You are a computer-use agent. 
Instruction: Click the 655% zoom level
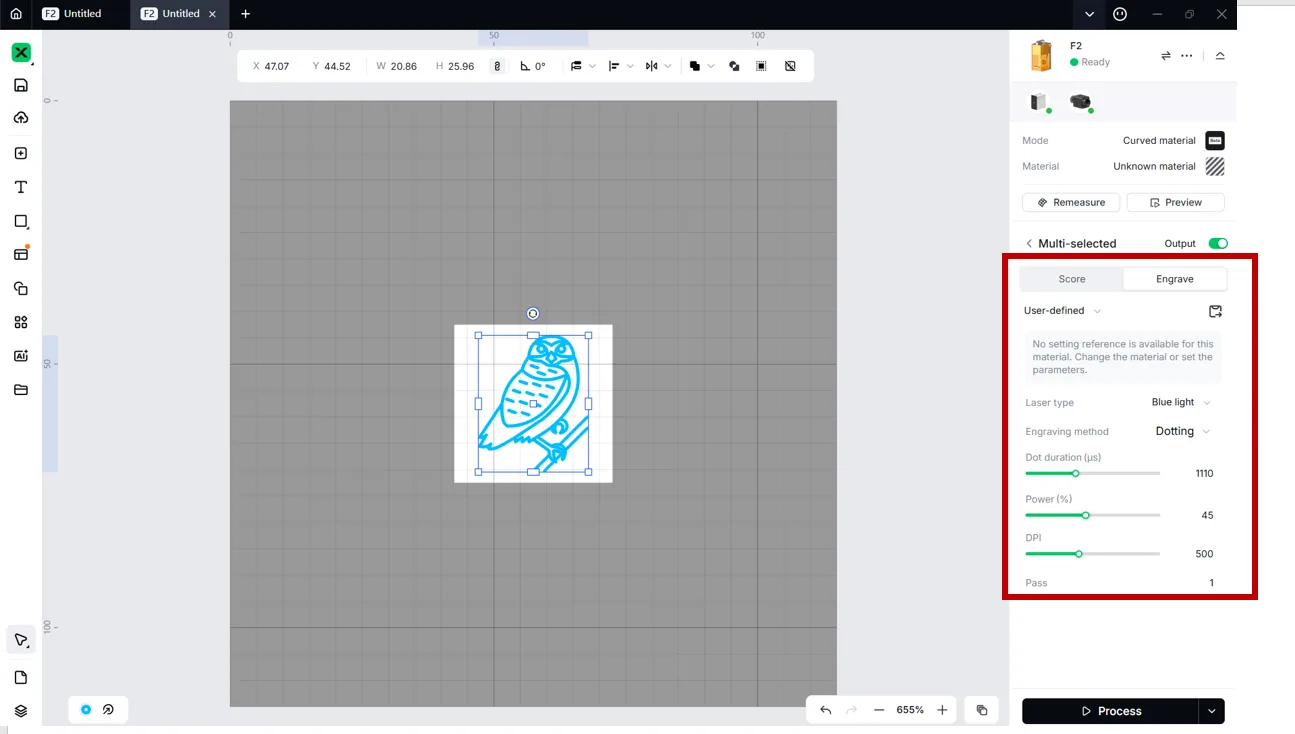coord(910,710)
